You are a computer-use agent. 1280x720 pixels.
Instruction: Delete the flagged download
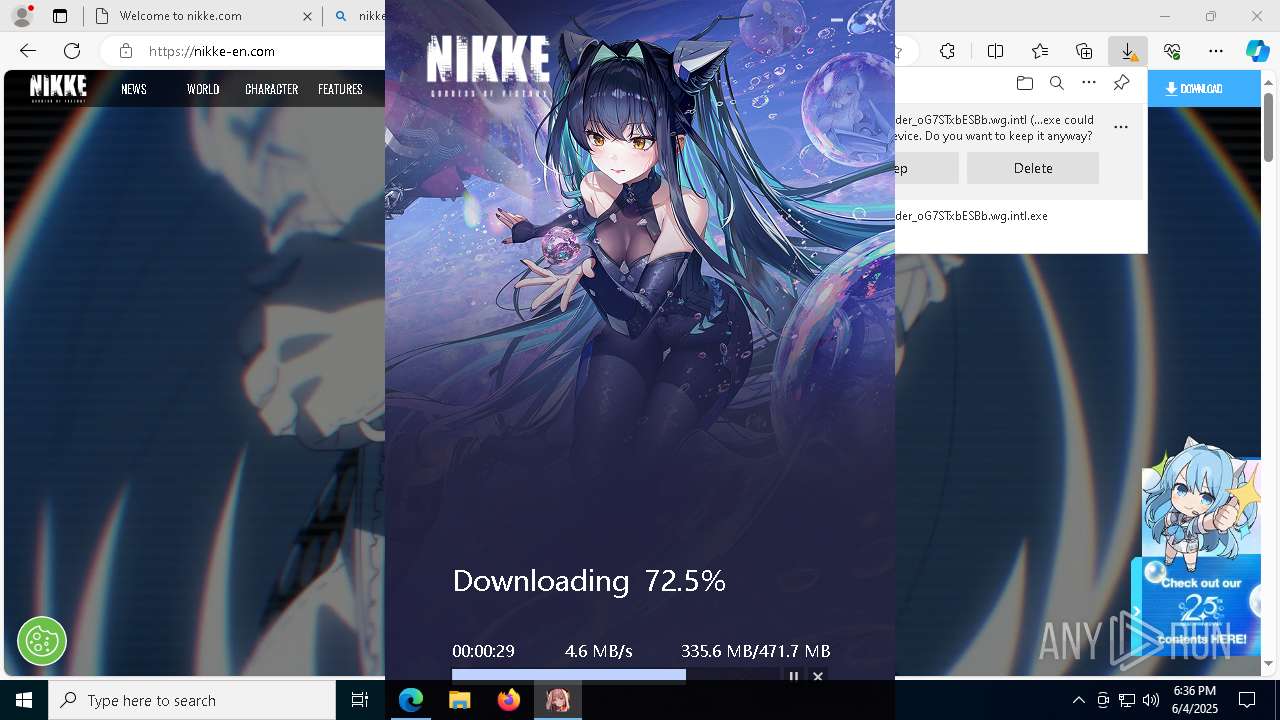pyautogui.click(x=1033, y=168)
